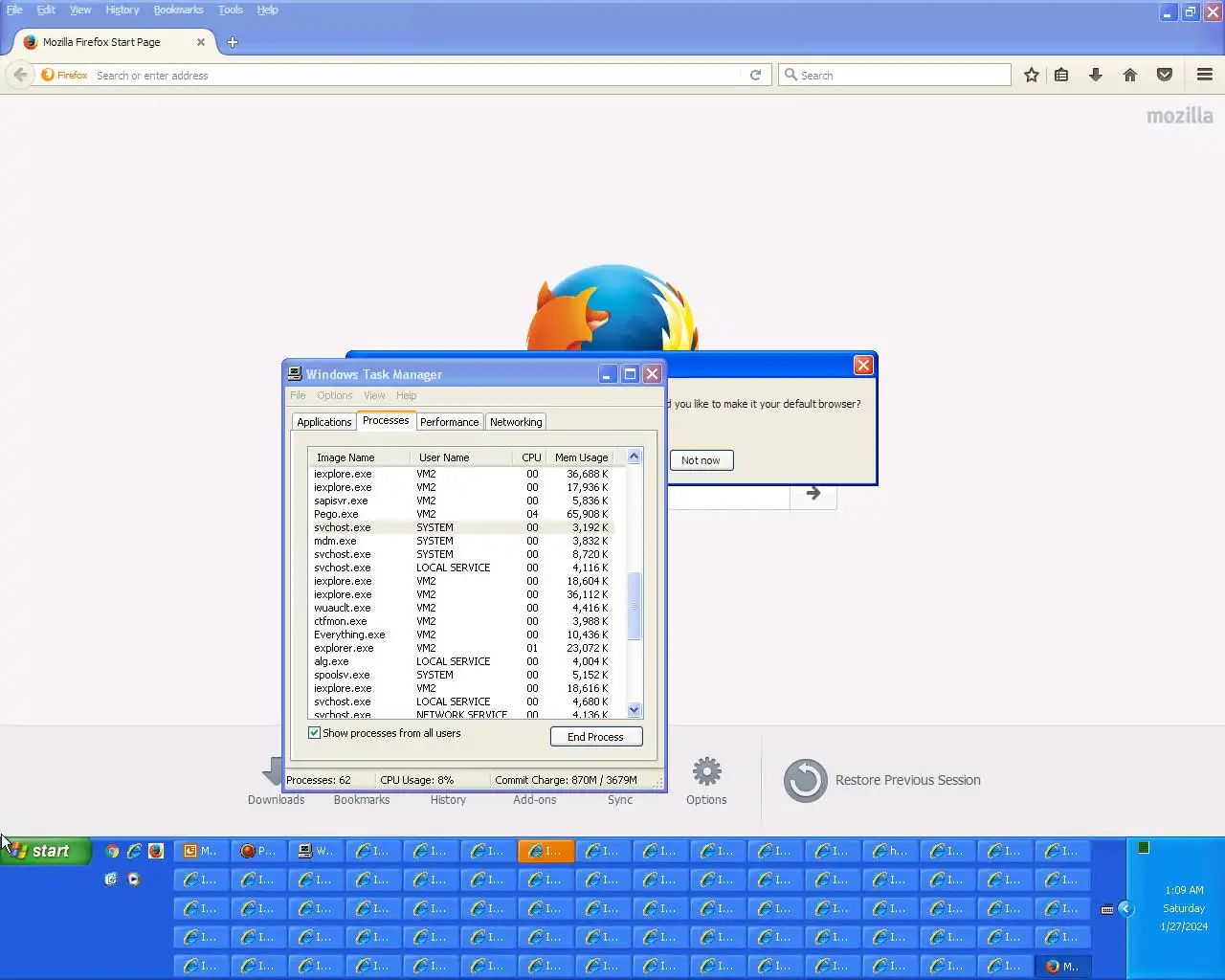
Task: Open Task Manager View menu
Action: (x=374, y=395)
